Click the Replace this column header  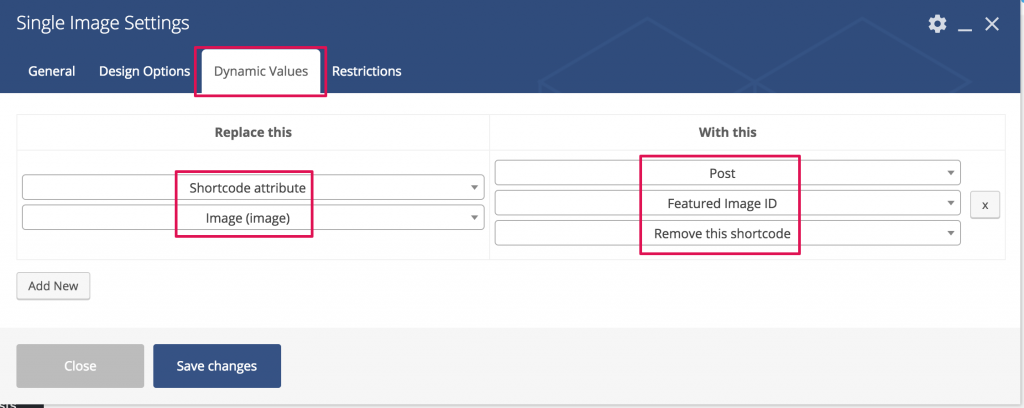point(253,133)
